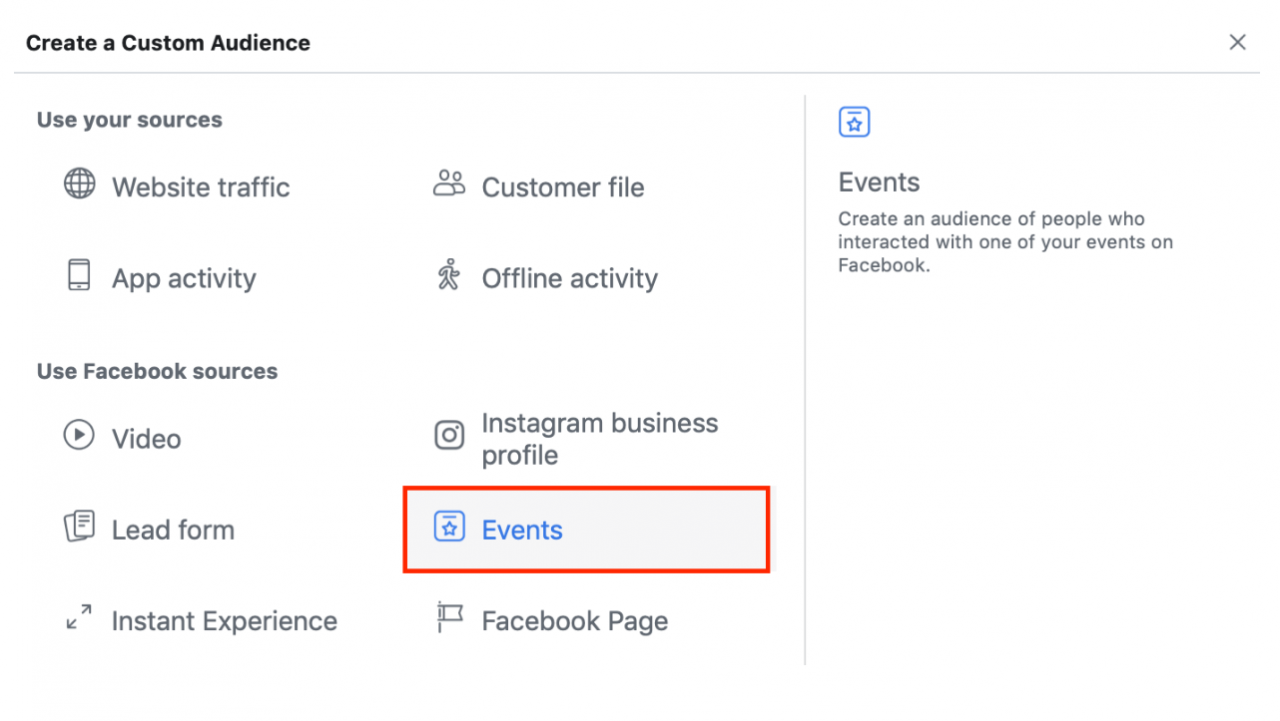Select the App activity option text
This screenshot has height=721, width=1280.
(184, 279)
